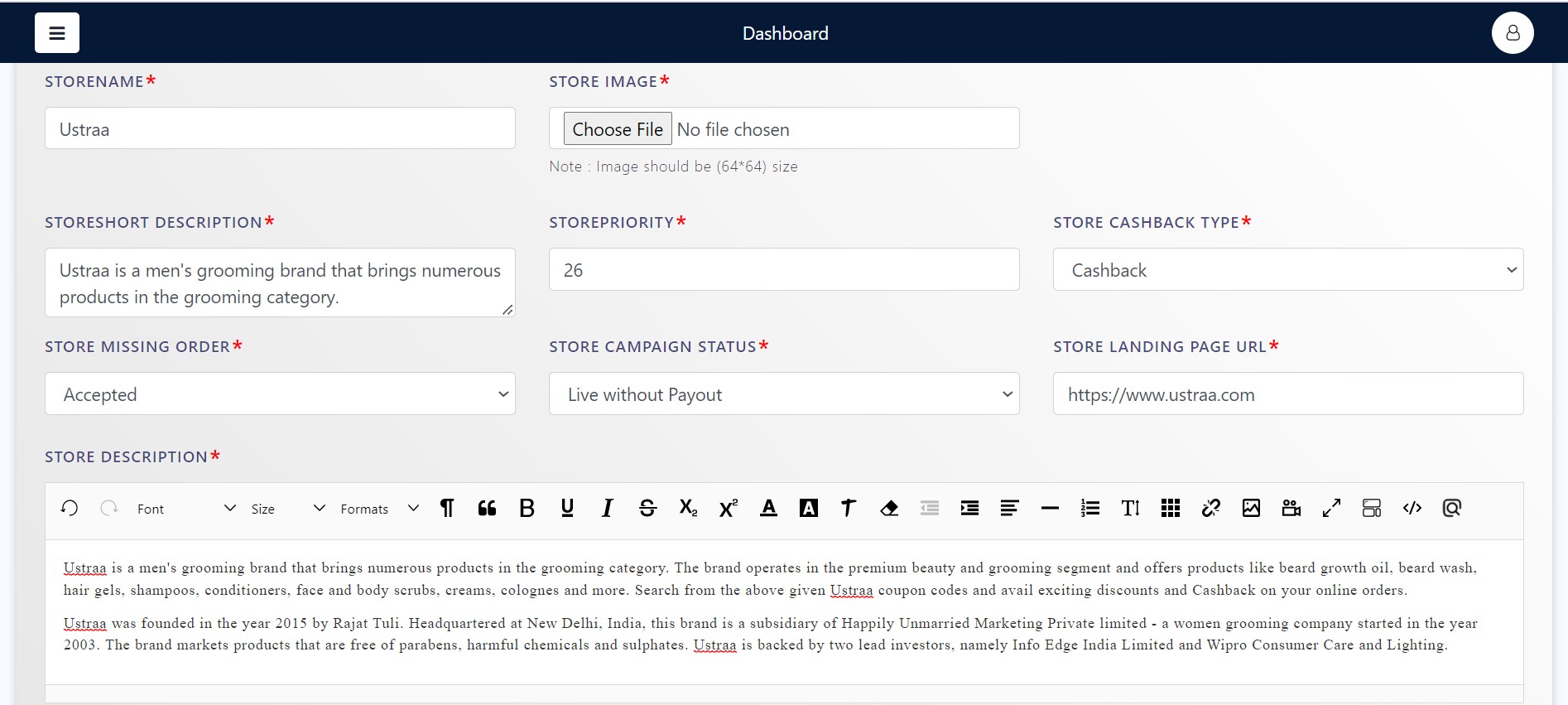Open the font color picker

tap(768, 508)
